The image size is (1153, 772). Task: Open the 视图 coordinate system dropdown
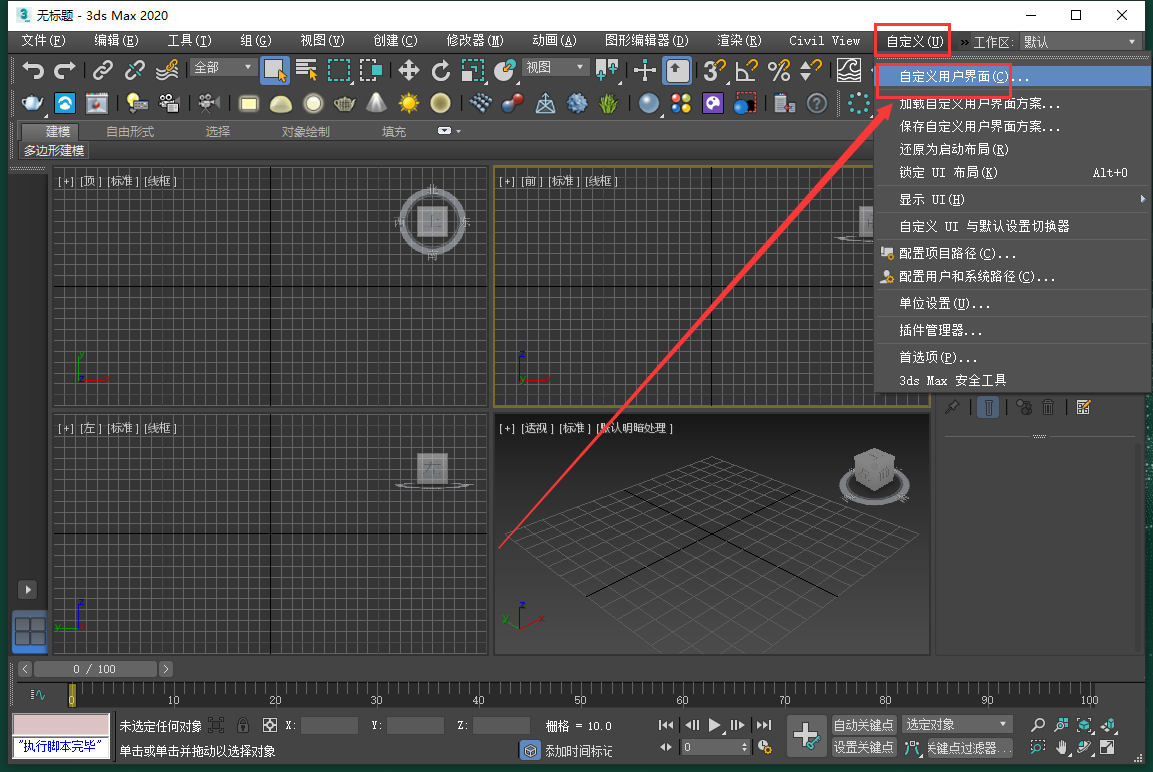(555, 67)
